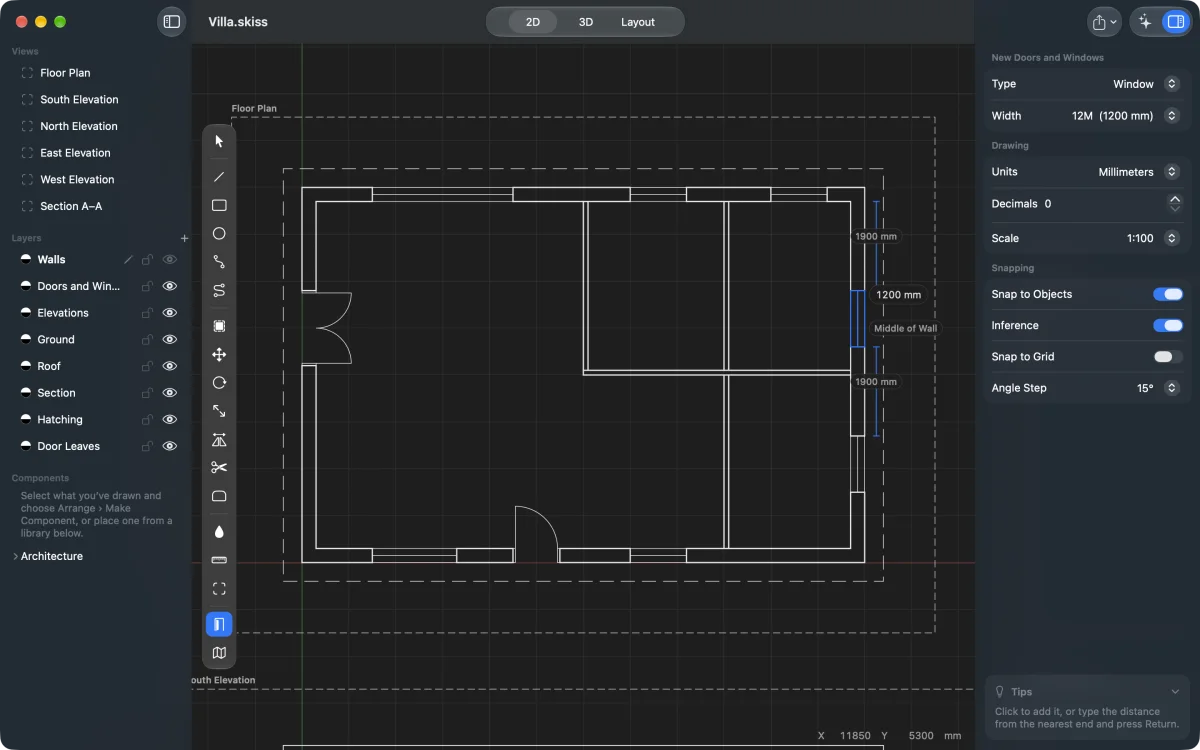Hide the Ground layer

(x=170, y=340)
